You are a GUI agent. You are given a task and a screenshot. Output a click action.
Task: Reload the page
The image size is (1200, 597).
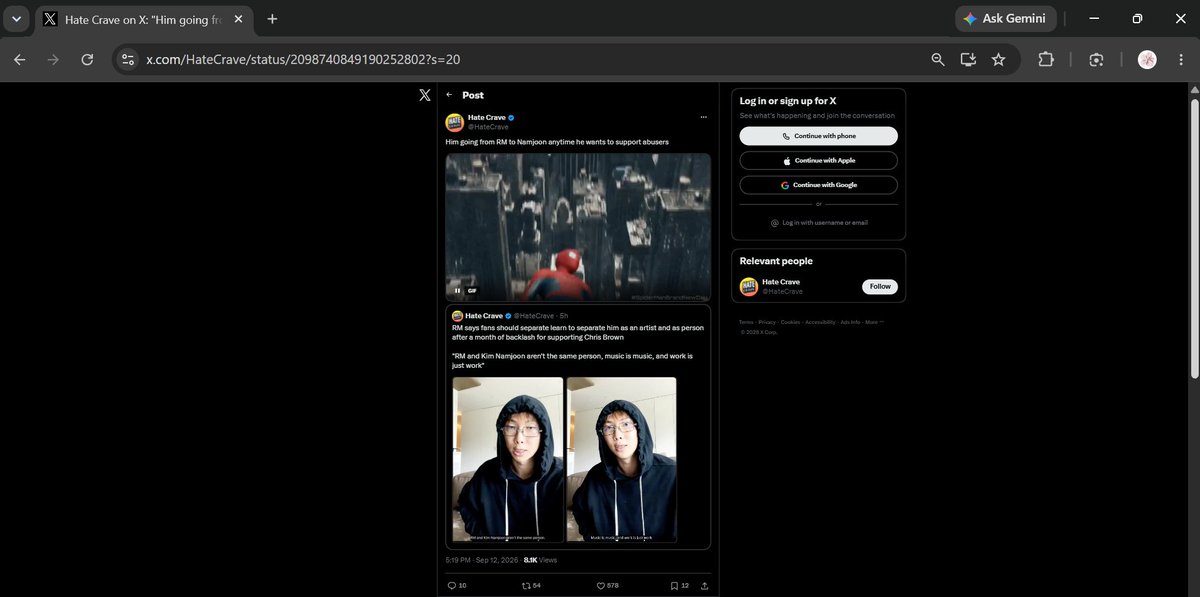coord(87,60)
